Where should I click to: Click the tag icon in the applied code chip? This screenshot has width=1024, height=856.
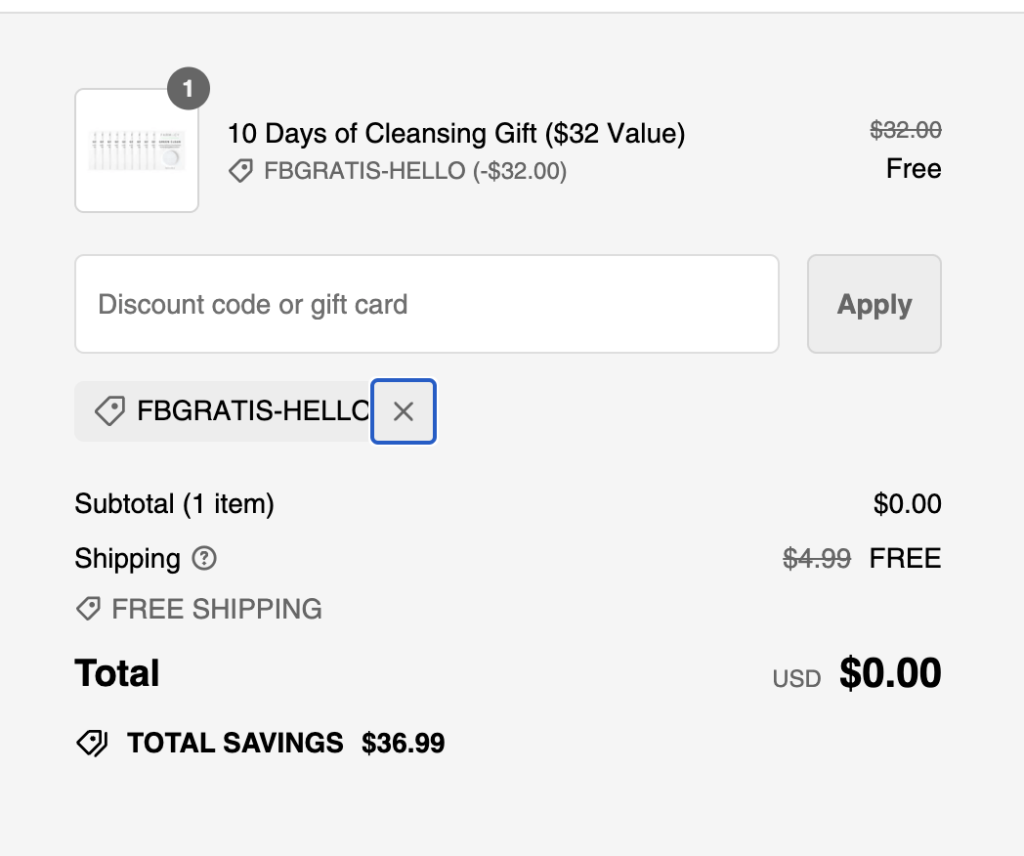point(109,411)
